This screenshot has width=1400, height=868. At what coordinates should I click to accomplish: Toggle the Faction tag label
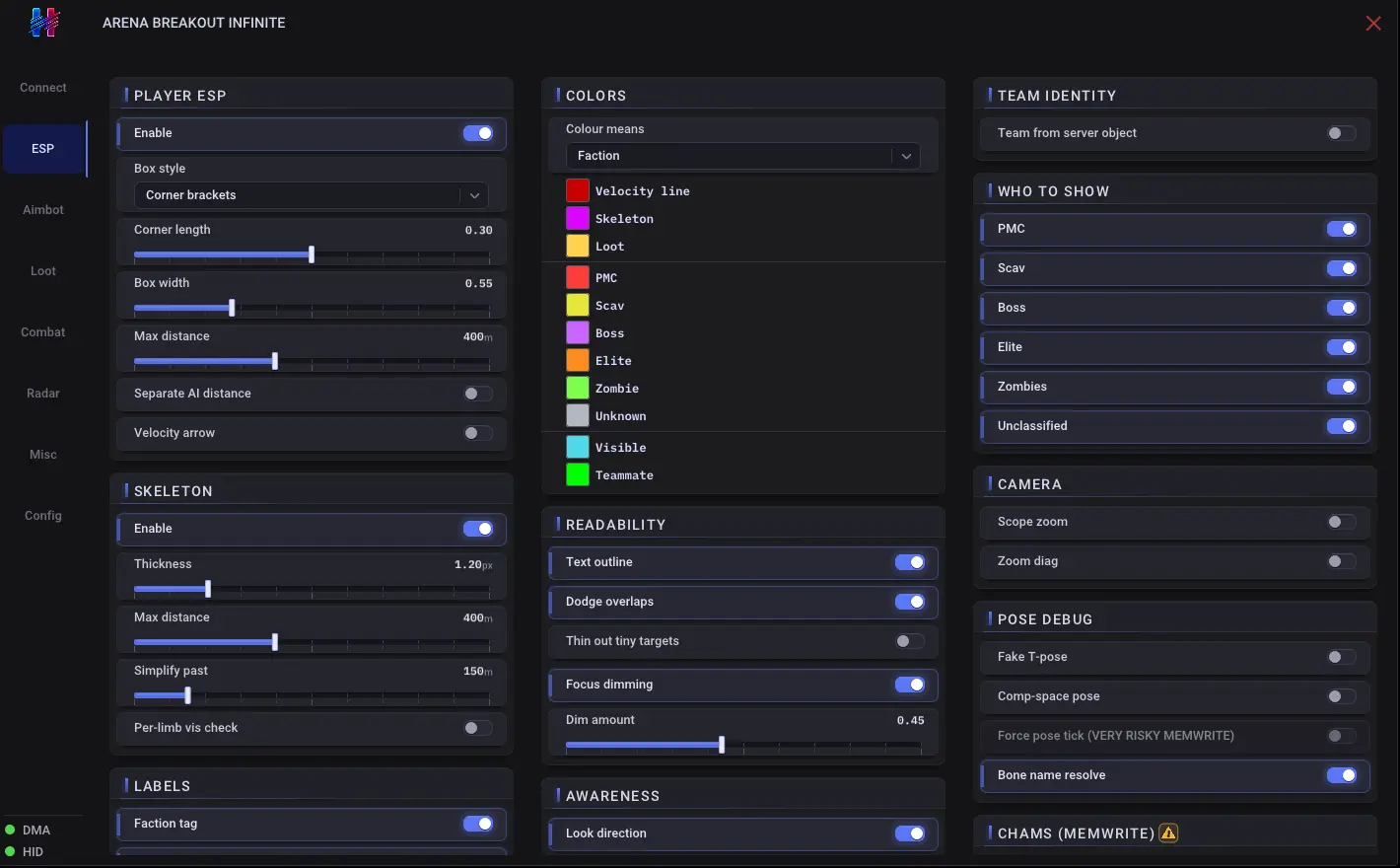[478, 824]
